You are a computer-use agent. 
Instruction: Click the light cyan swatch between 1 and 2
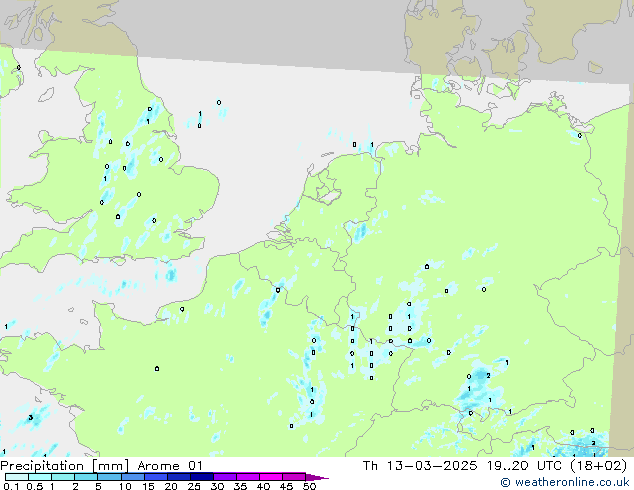coord(62,477)
